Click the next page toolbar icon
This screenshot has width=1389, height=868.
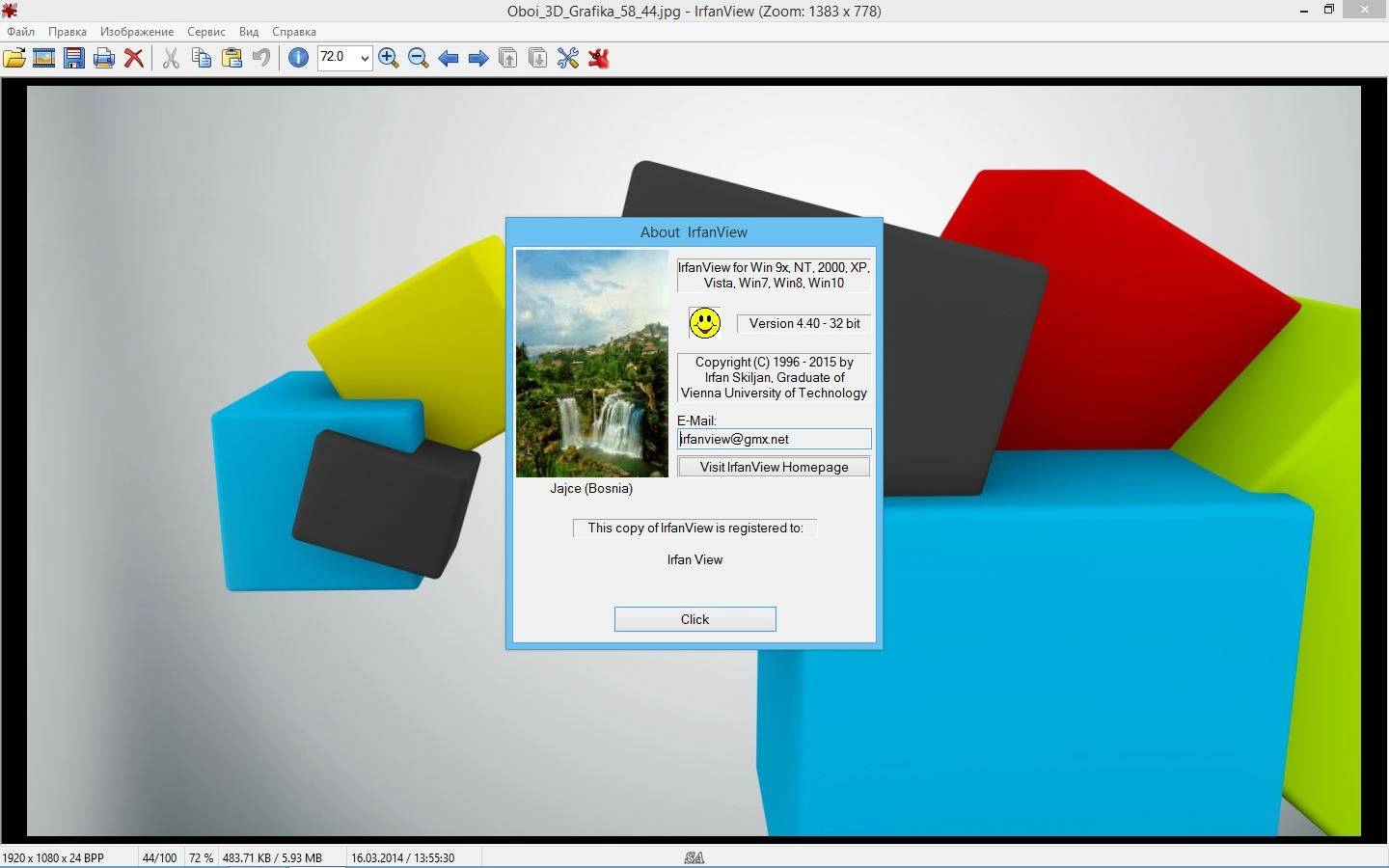point(538,58)
